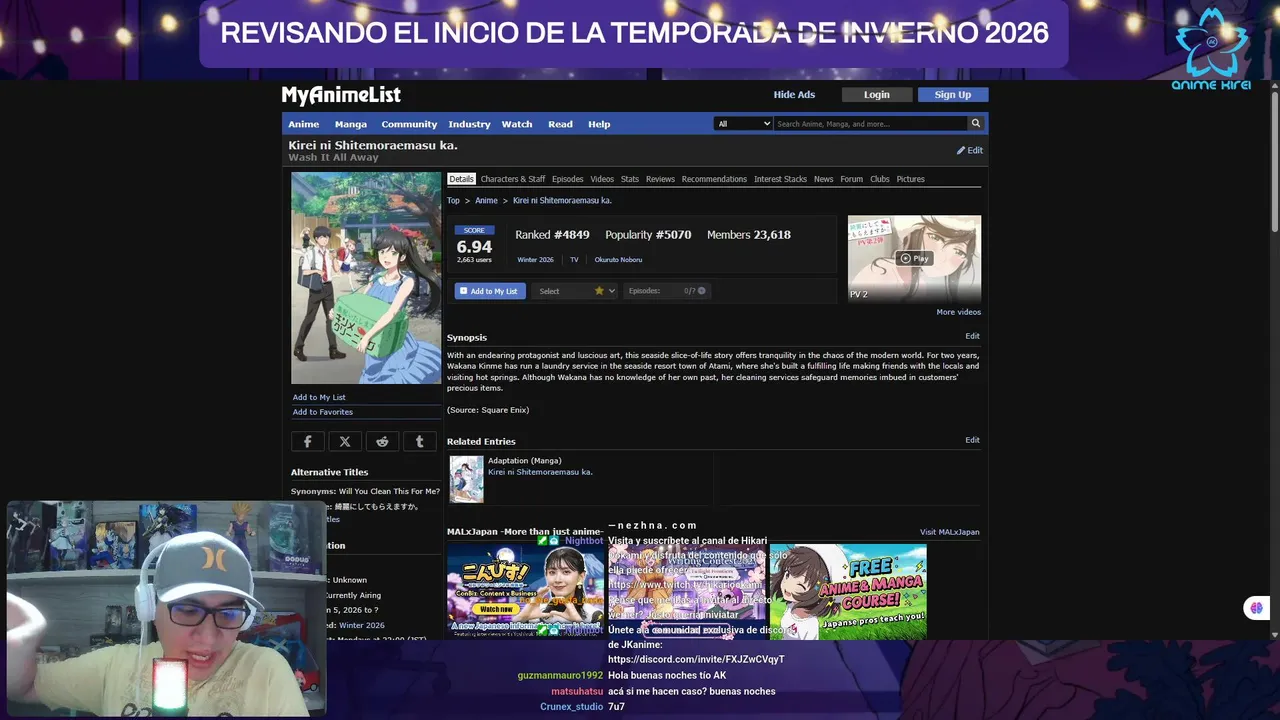Click the Anime breadcrumb link
The width and height of the screenshot is (1280, 720).
click(x=486, y=201)
